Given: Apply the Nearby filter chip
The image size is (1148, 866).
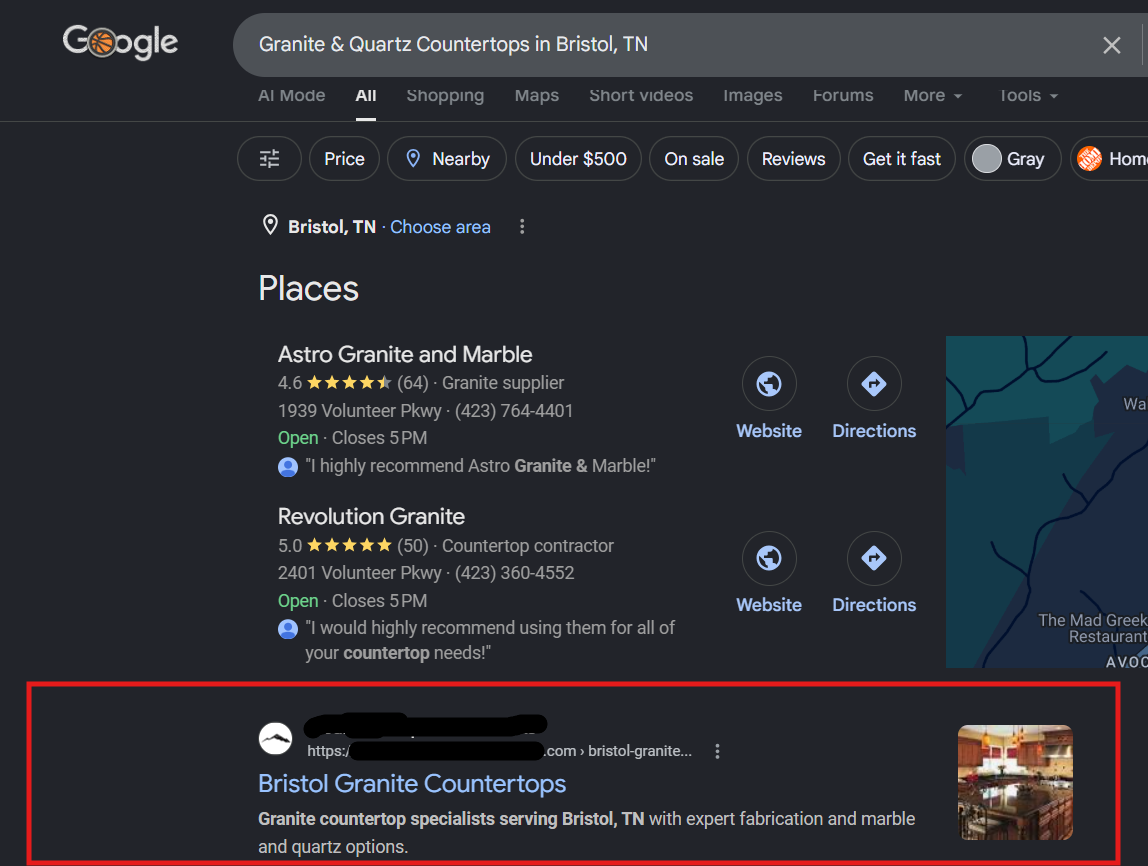Looking at the screenshot, I should (447, 159).
